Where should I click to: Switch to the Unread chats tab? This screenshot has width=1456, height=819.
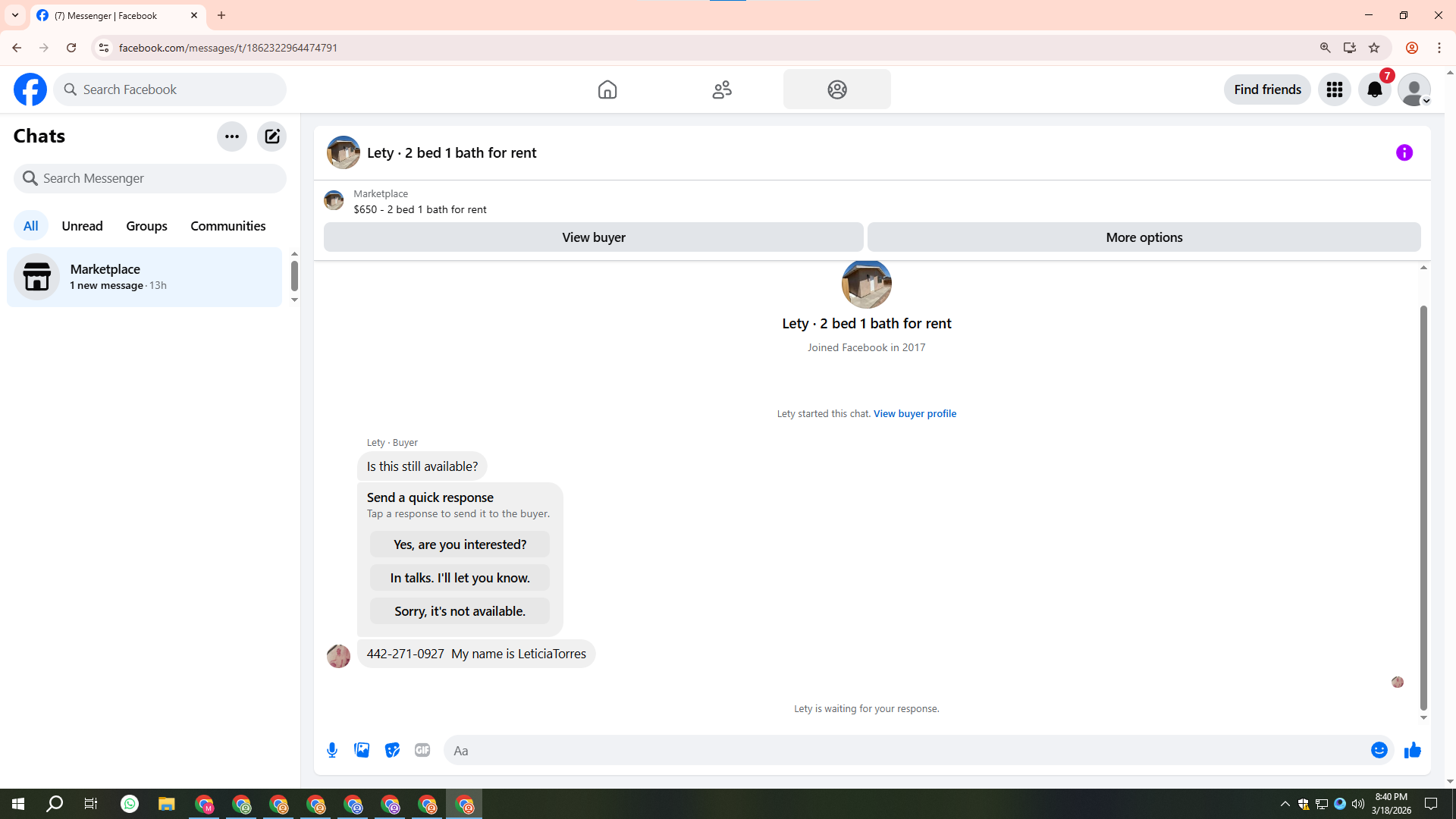point(82,226)
